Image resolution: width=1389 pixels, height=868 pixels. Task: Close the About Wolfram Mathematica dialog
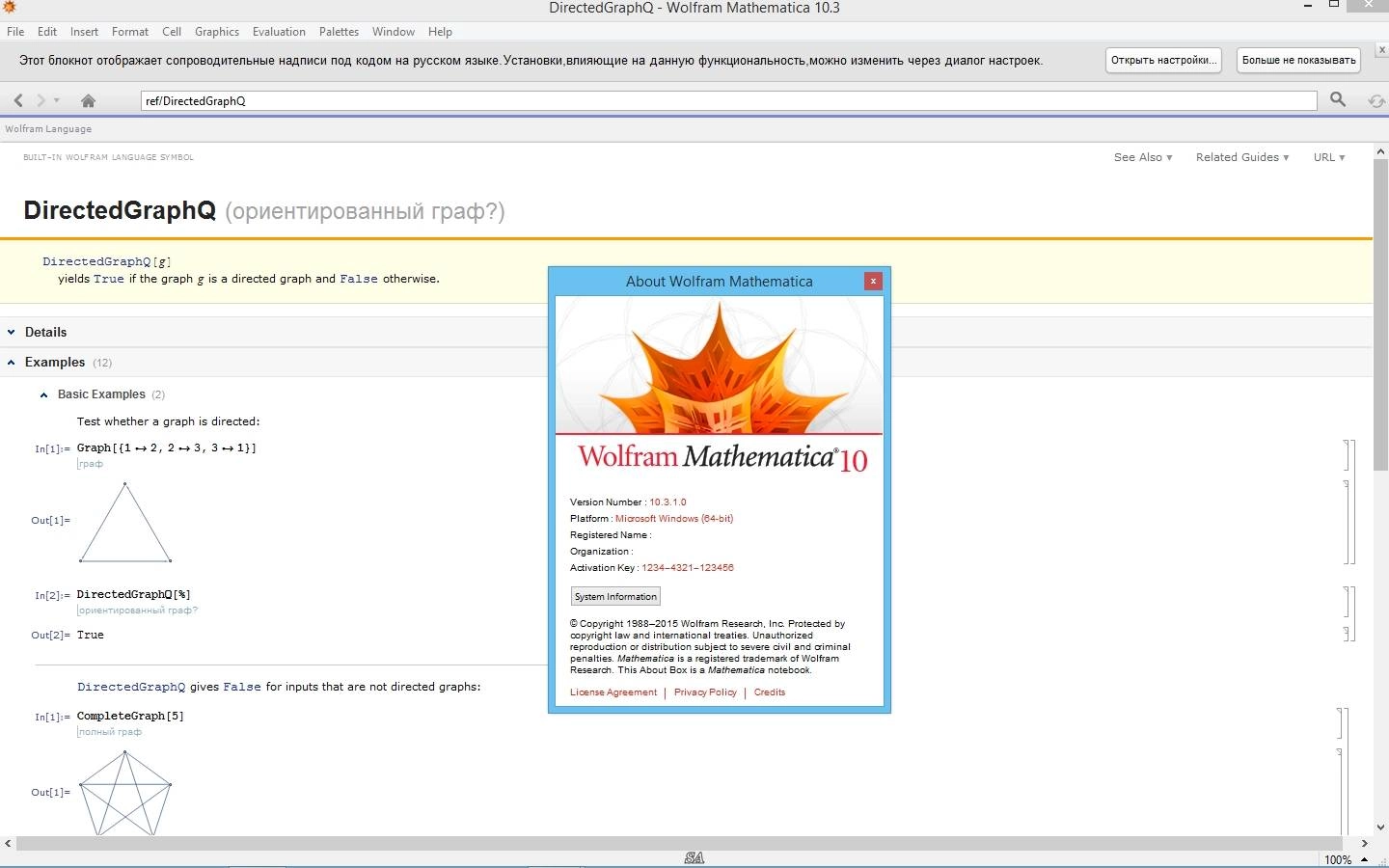873,281
